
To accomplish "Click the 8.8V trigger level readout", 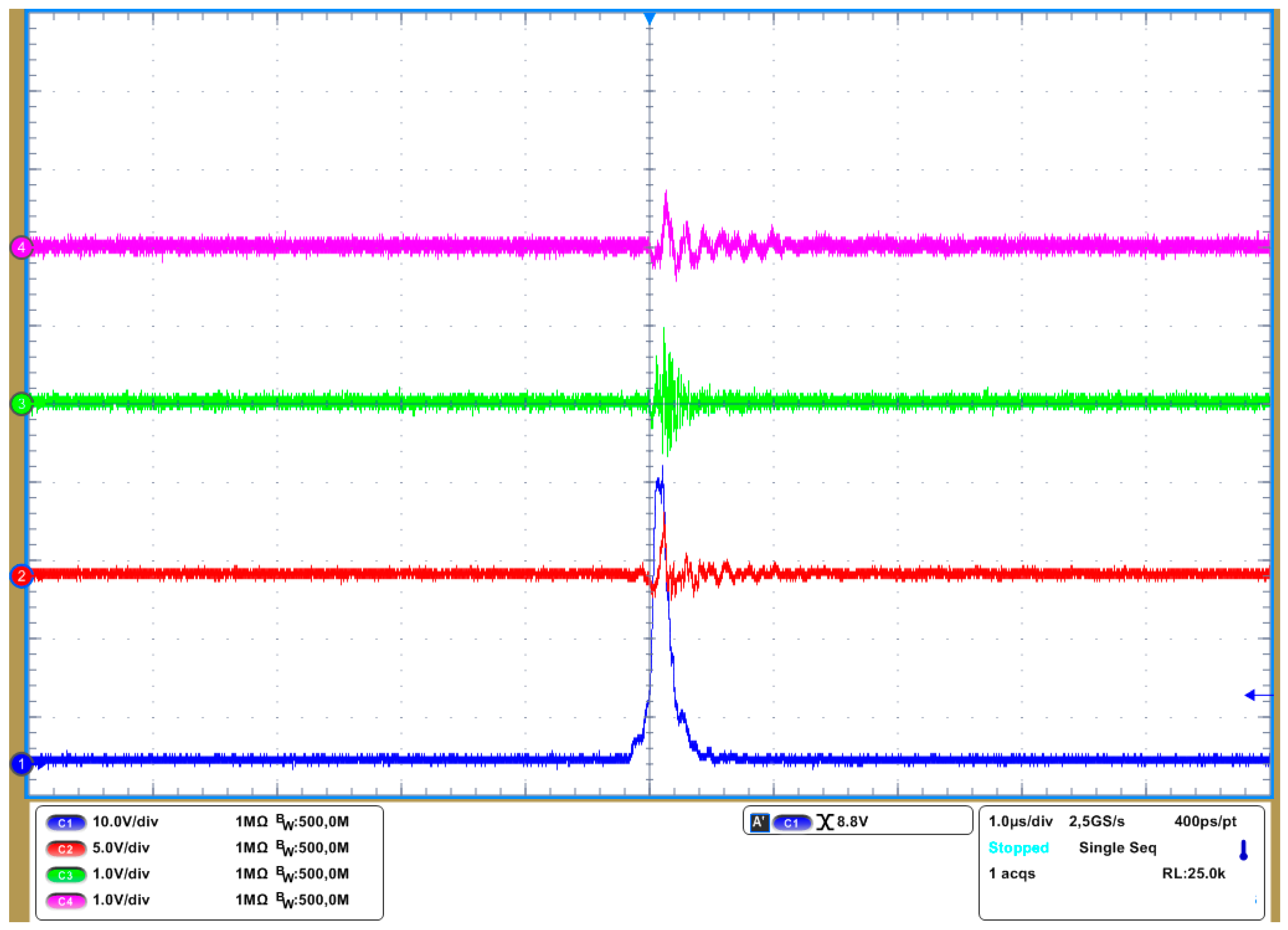I will (852, 822).
